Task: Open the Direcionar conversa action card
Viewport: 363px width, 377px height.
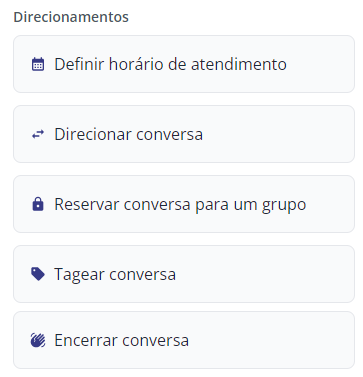Action: tap(184, 134)
